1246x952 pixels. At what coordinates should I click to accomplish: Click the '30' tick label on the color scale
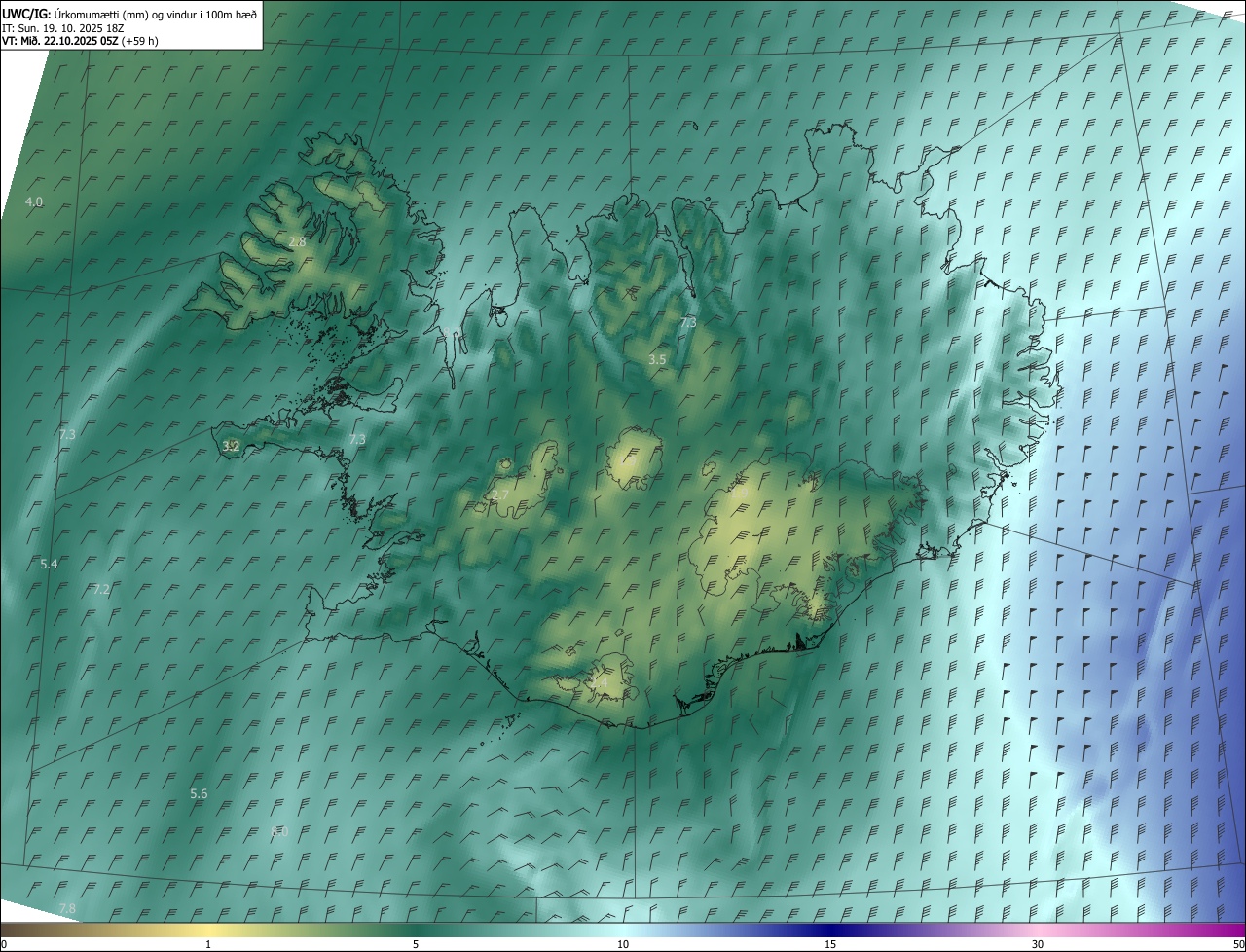pyautogui.click(x=1038, y=944)
